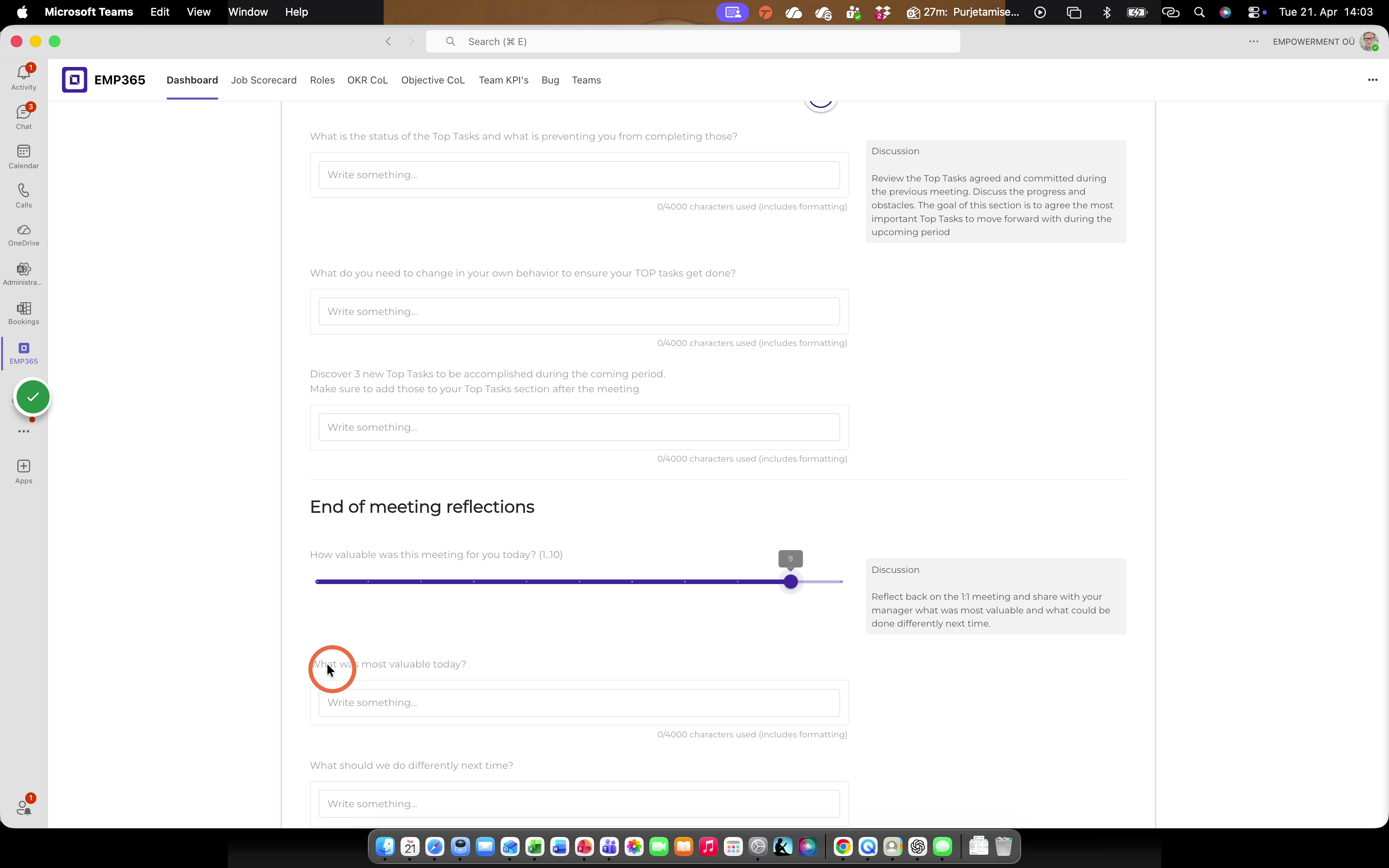Open Google Chrome from the Dock

842,846
